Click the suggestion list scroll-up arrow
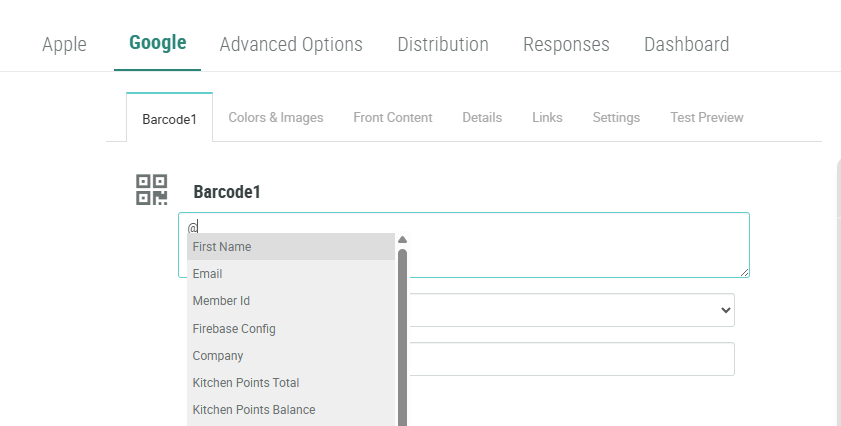Screen dimensions: 841x426 402,240
